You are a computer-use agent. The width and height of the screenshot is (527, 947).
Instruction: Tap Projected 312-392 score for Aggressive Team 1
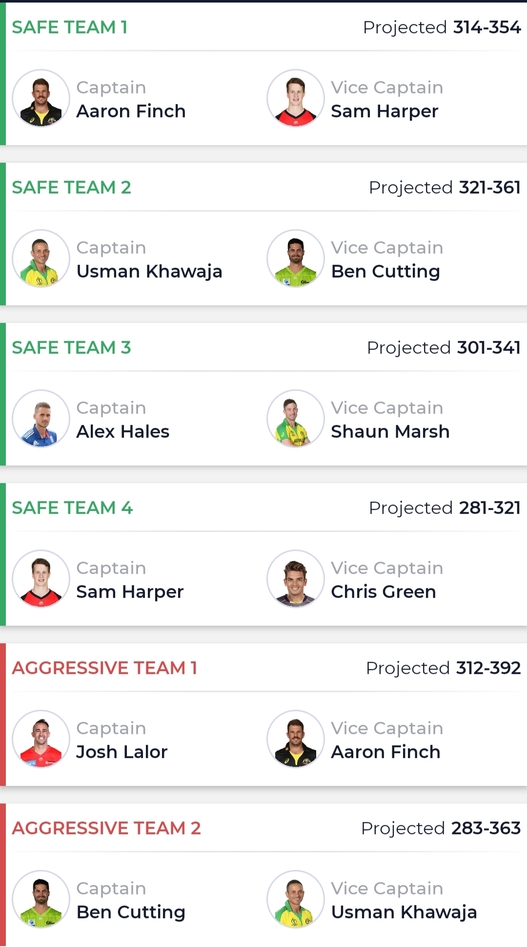pos(443,668)
